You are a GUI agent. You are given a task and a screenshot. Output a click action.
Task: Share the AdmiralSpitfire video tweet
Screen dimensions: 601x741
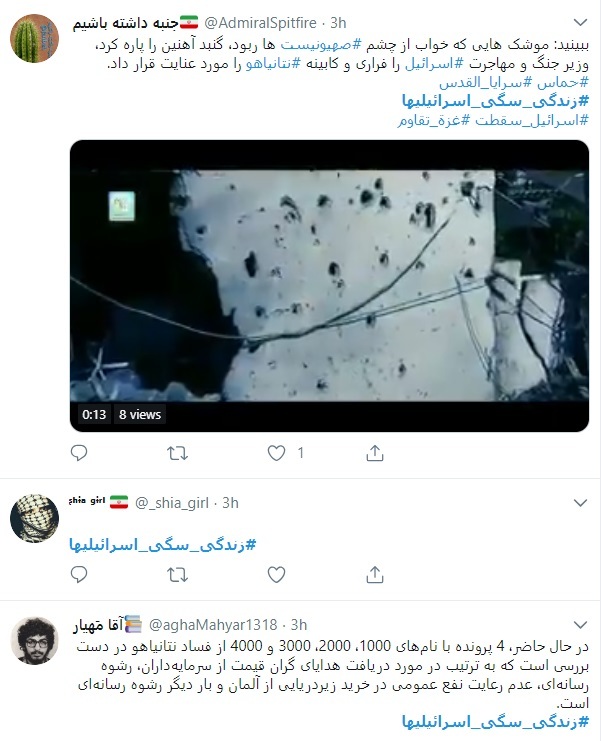(375, 453)
